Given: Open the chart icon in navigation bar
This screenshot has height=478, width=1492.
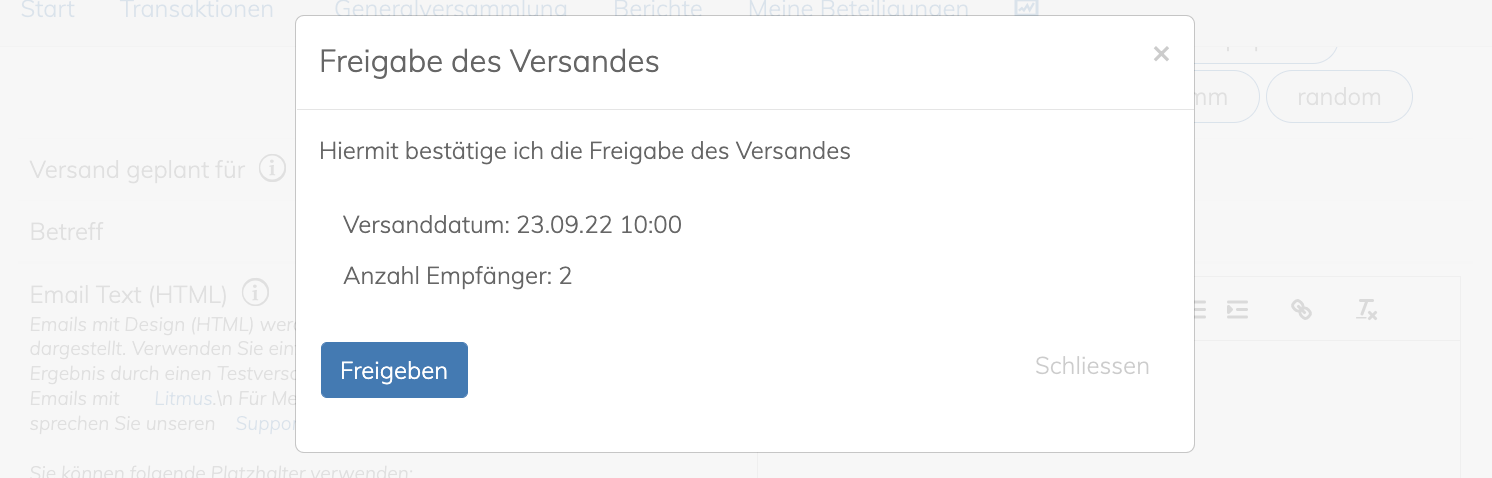Looking at the screenshot, I should tap(1027, 8).
